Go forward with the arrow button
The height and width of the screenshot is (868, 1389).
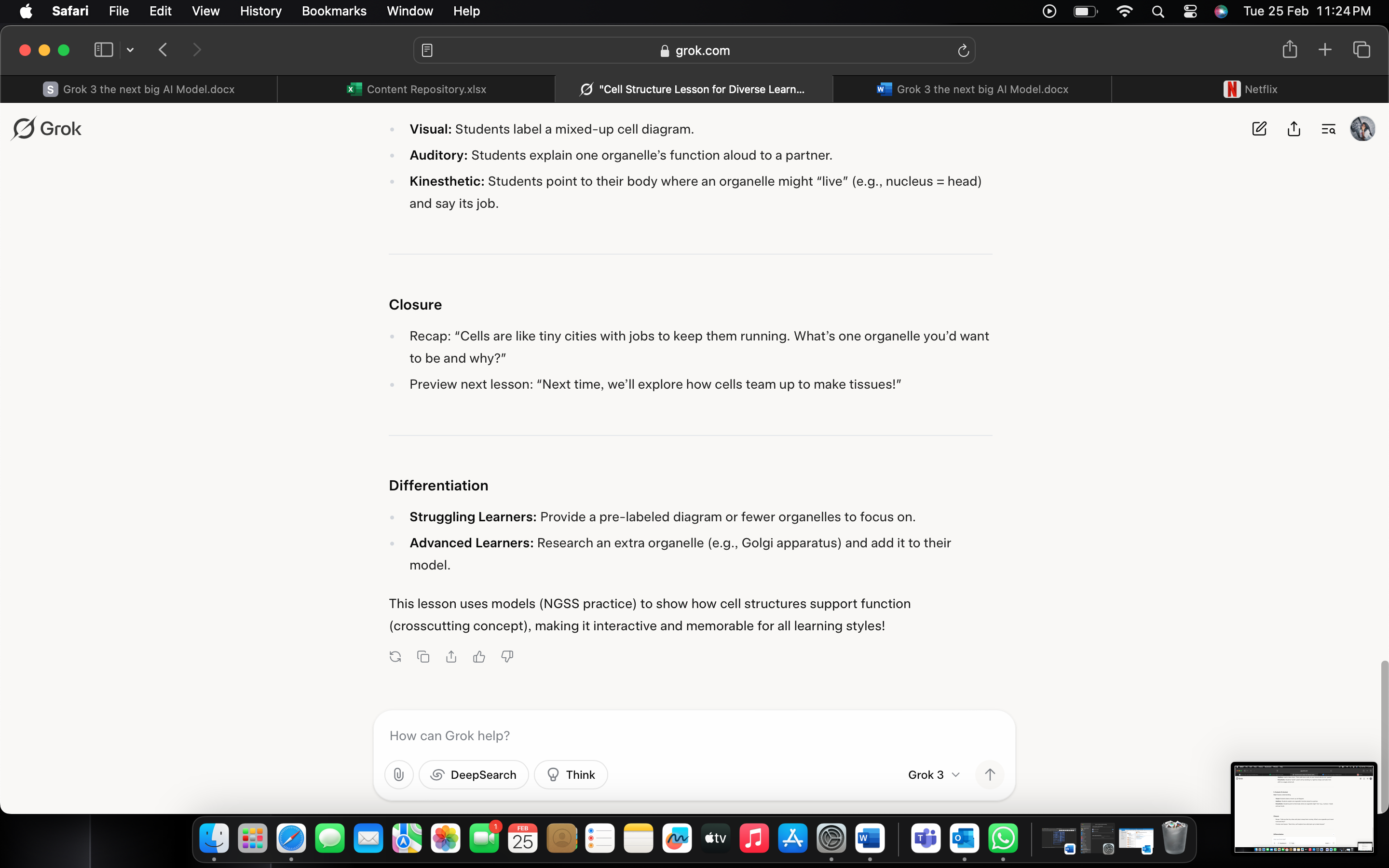pos(197,50)
